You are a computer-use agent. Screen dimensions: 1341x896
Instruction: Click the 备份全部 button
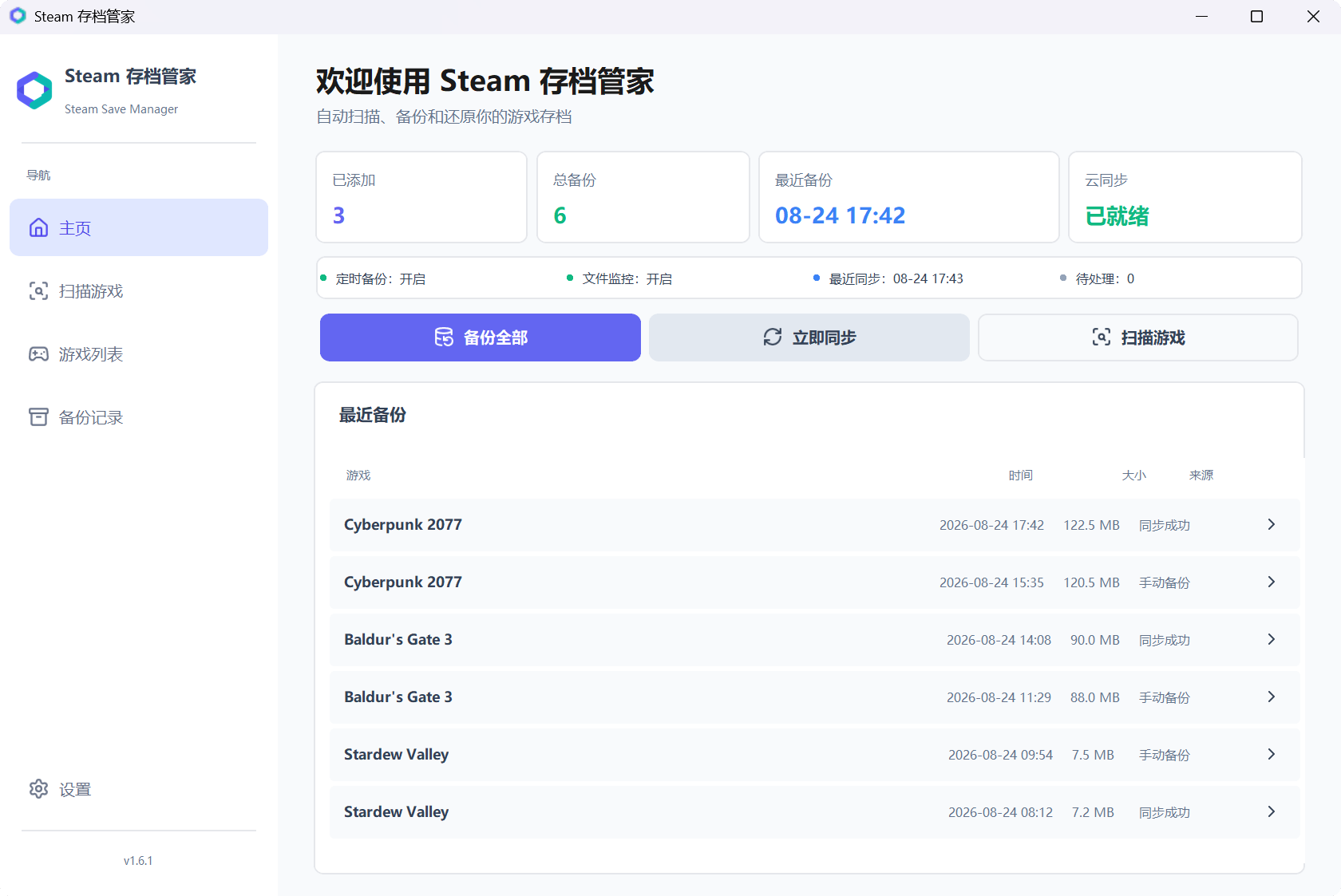481,337
